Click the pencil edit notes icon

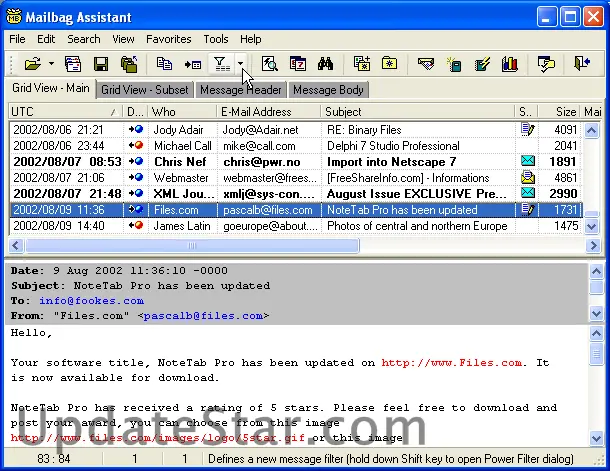pos(482,64)
